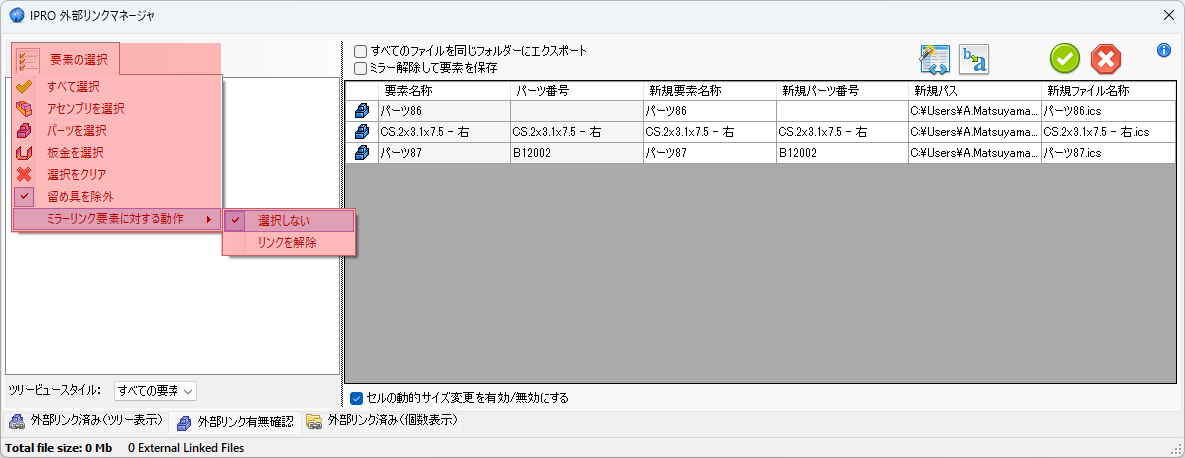The width and height of the screenshot is (1185, 458).
Task: Open ツリービュースタイル dropdown
Action: coord(155,391)
